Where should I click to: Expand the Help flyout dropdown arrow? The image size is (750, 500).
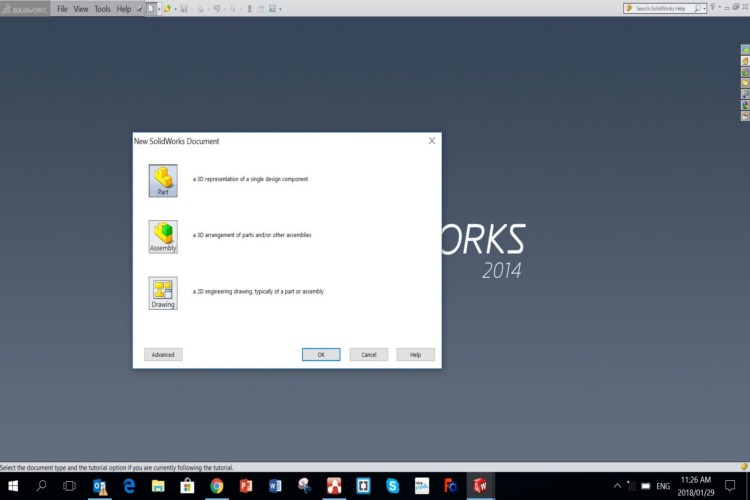[x=719, y=8]
